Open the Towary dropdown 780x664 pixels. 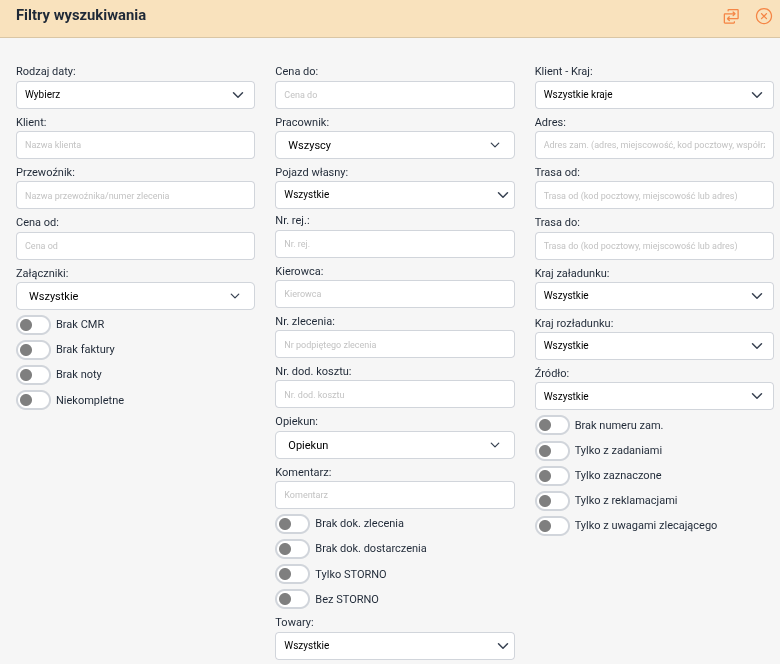[x=394, y=646]
